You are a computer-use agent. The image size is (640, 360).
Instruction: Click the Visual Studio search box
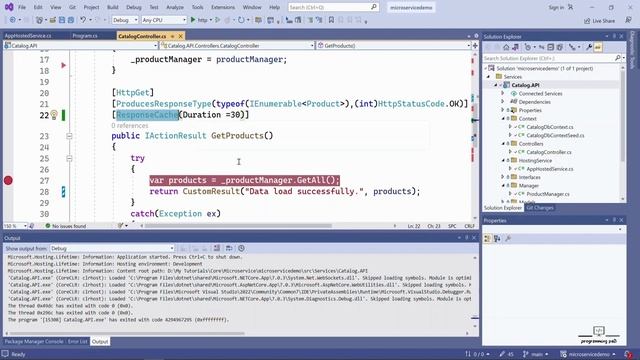click(x=333, y=7)
